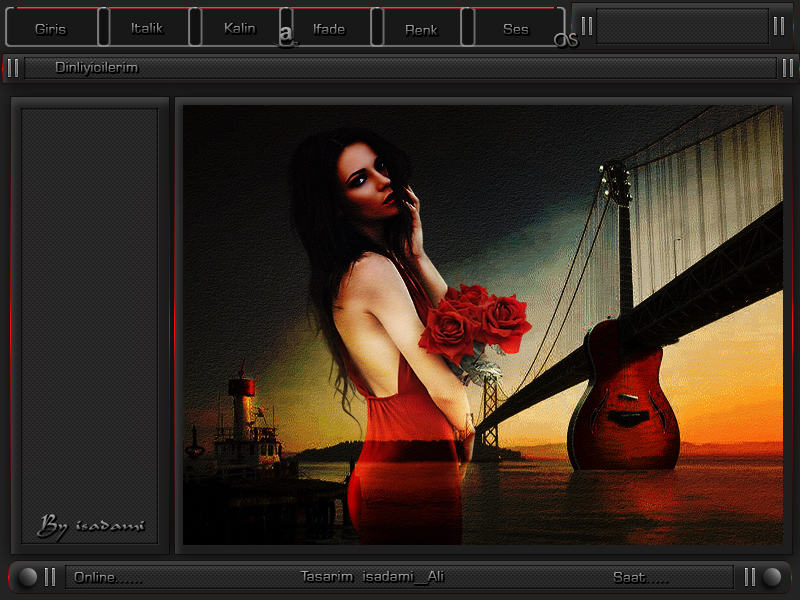Click the round knob beside Online
800x600 pixels.
point(28,577)
